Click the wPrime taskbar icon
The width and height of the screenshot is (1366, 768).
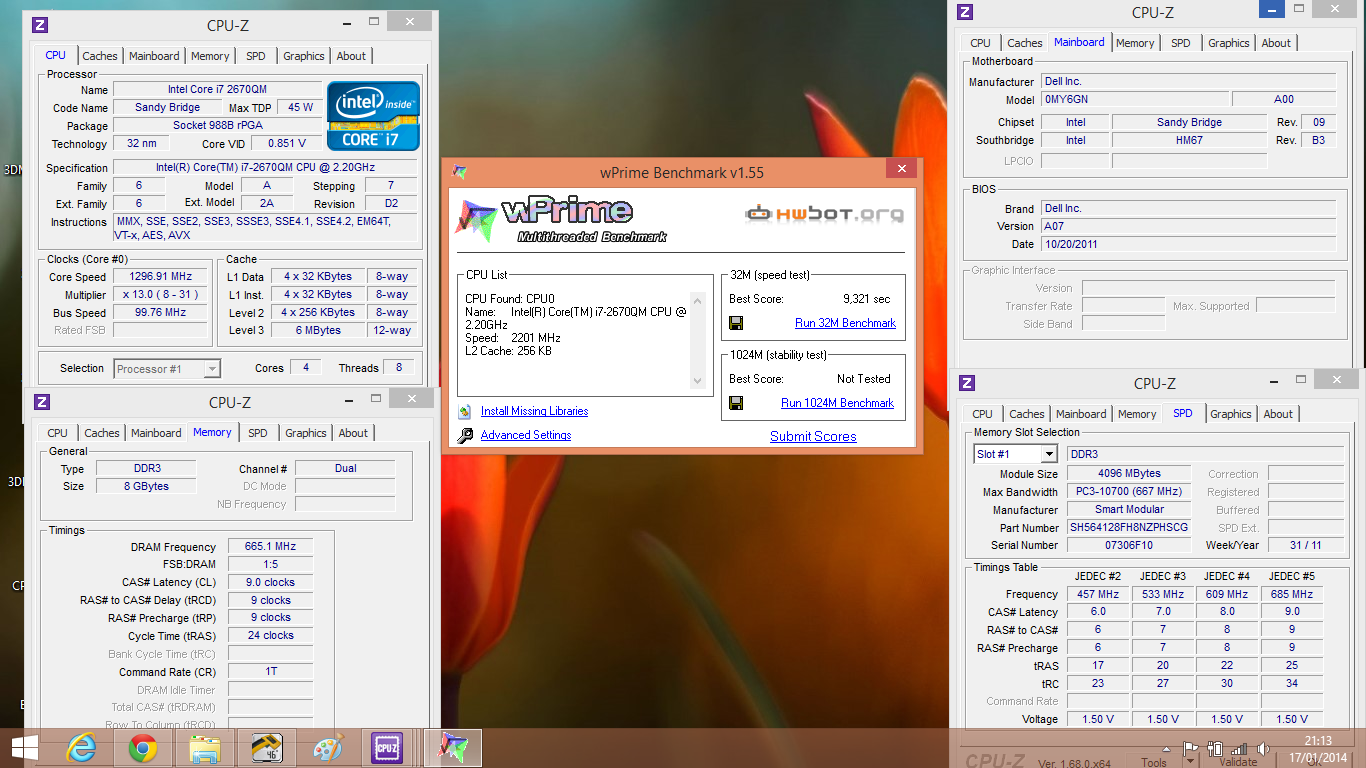(453, 748)
